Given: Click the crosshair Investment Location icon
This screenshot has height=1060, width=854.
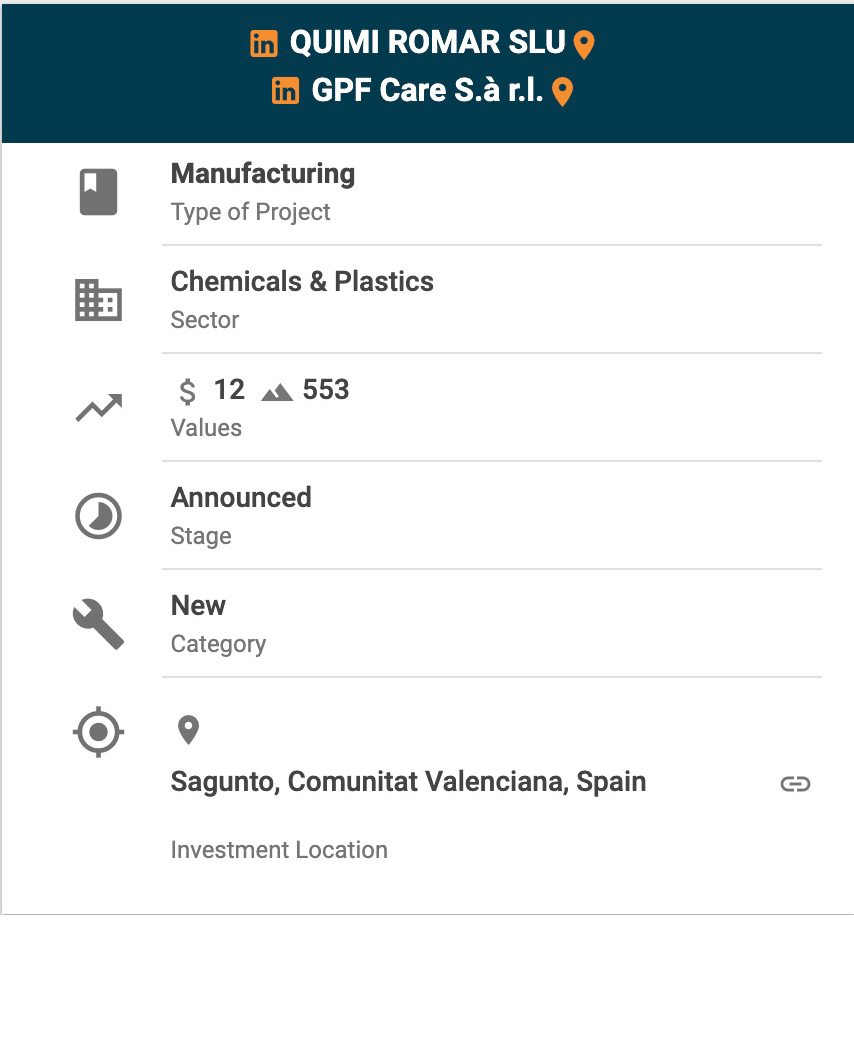Looking at the screenshot, I should pos(99,732).
